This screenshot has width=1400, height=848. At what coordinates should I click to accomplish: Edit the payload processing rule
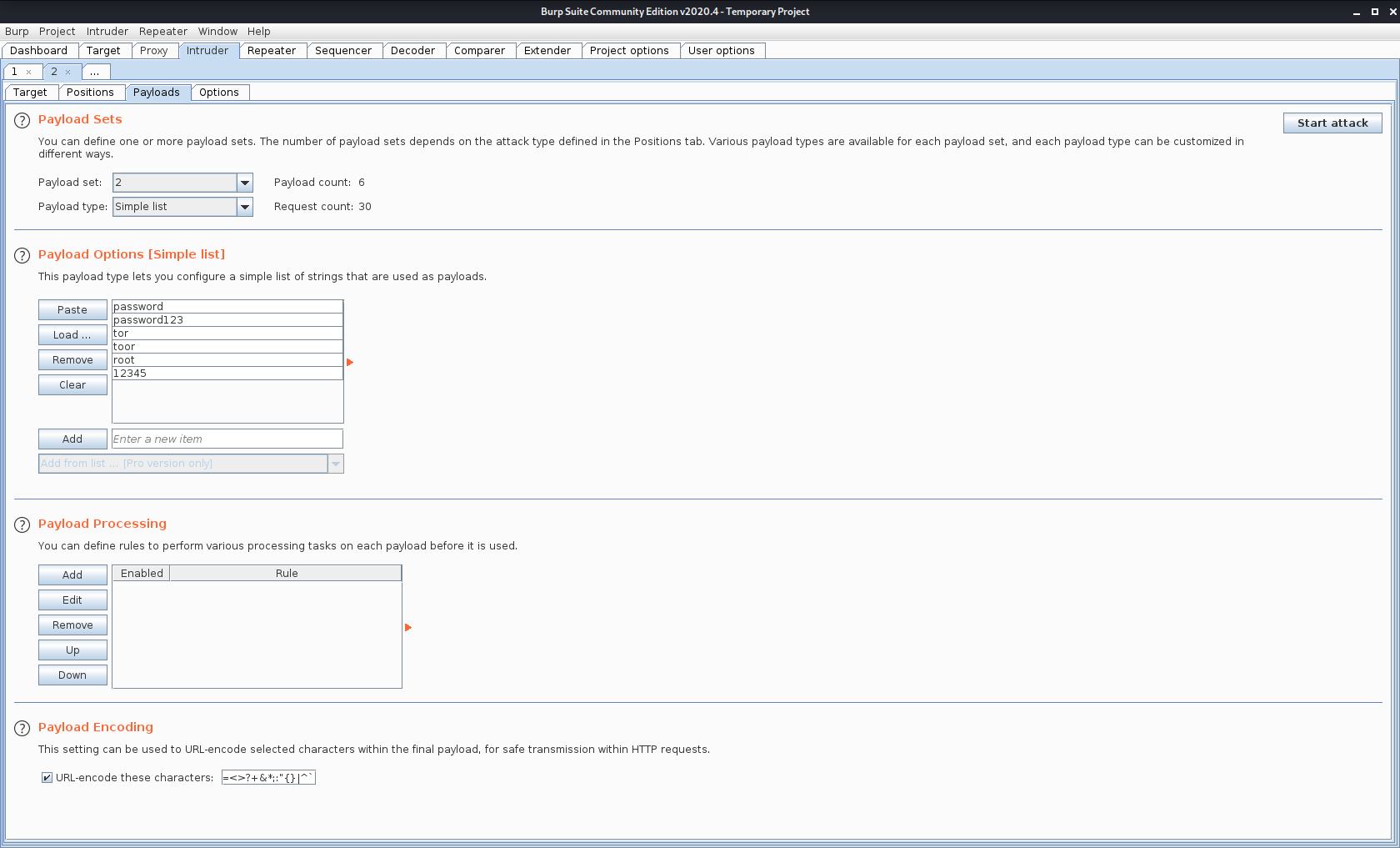pos(72,600)
